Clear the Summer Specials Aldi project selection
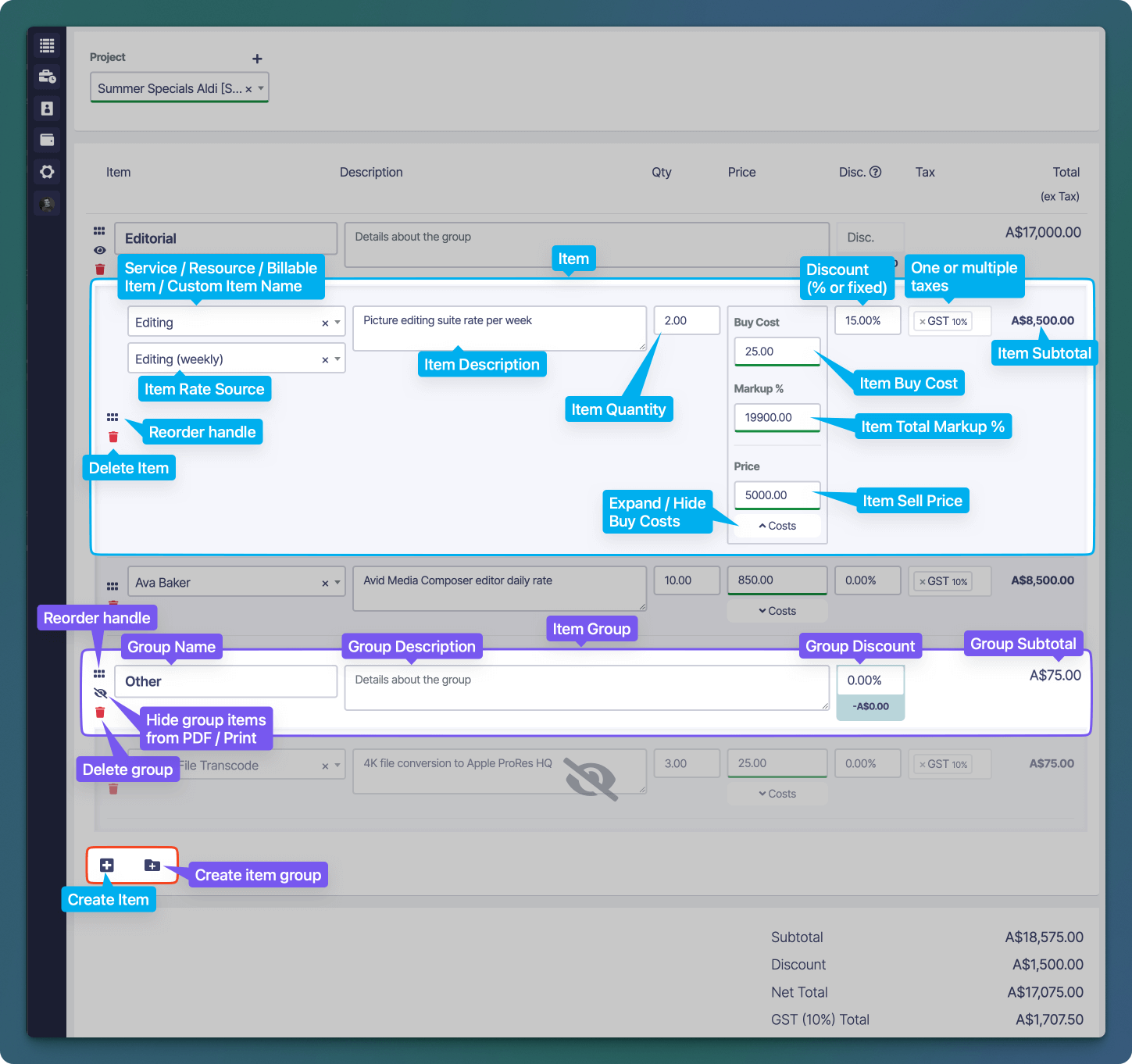 (248, 89)
